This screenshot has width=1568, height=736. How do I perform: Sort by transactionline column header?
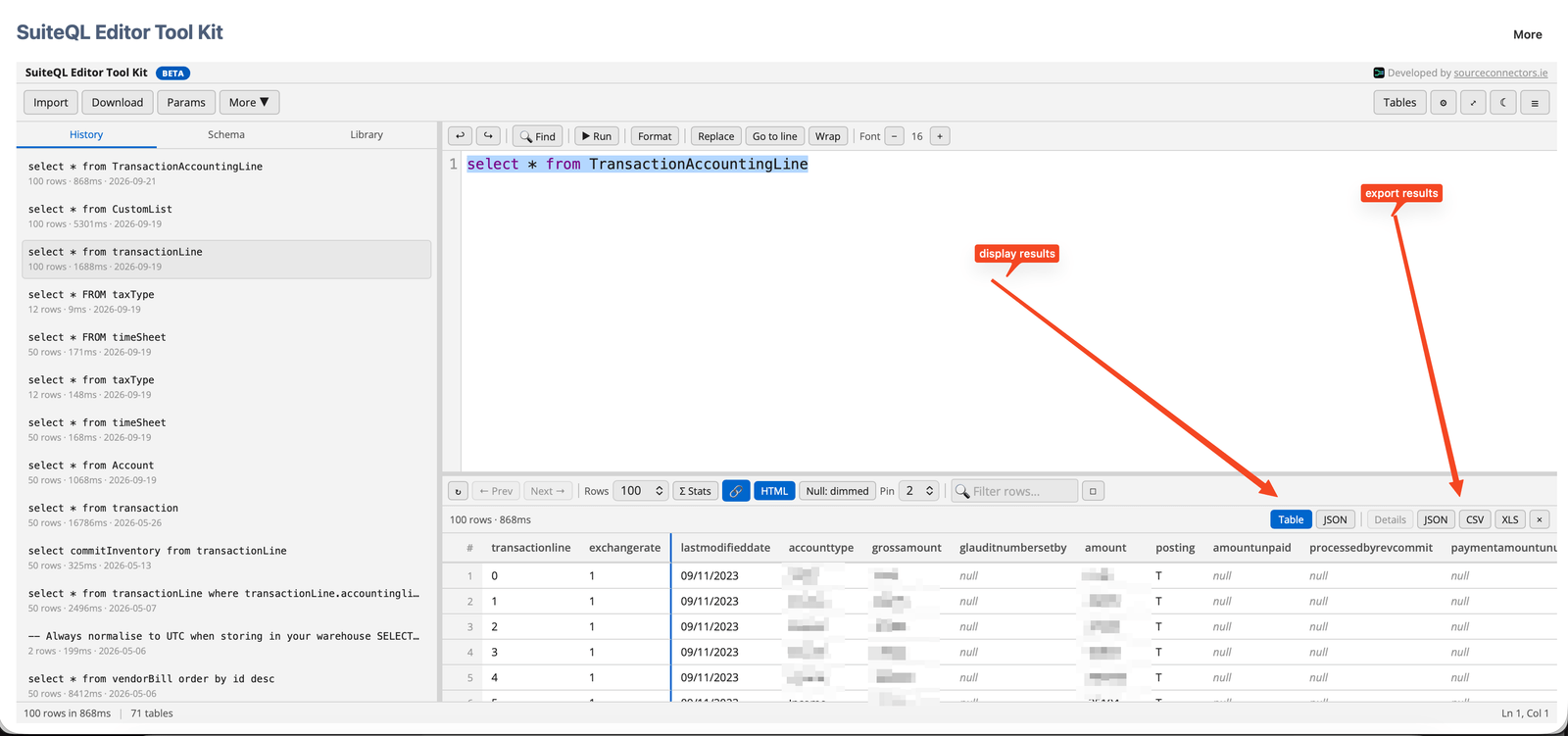(530, 548)
